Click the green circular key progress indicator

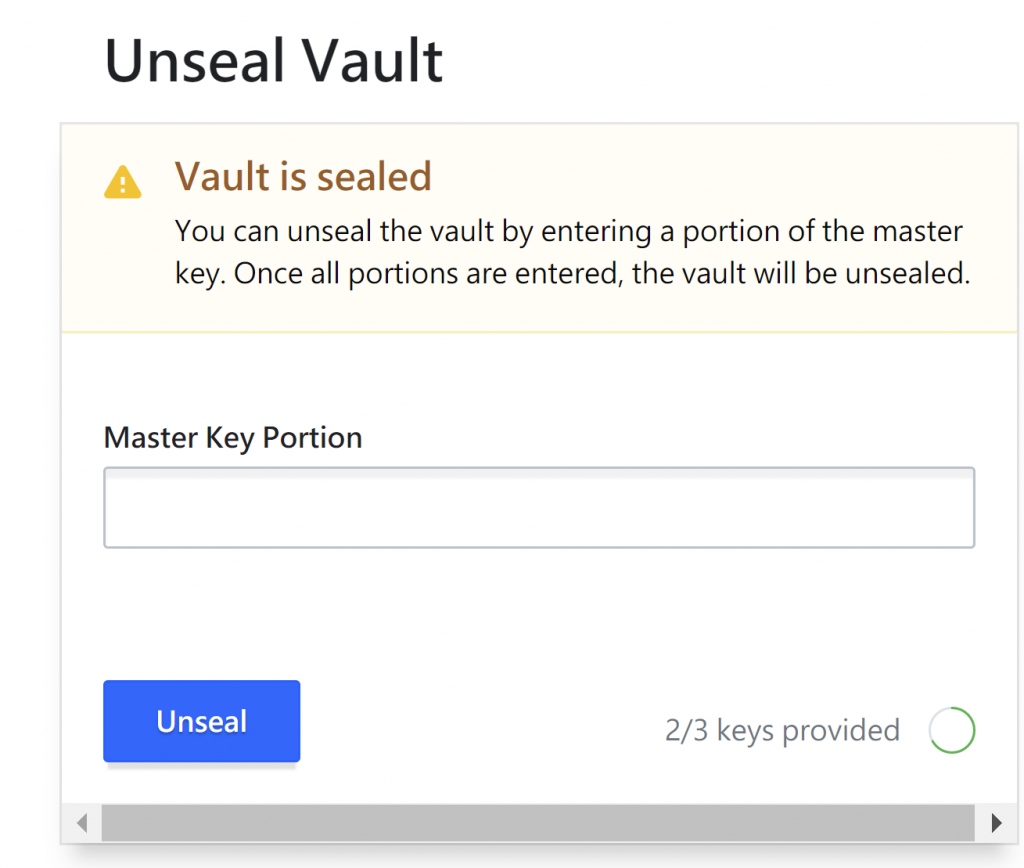[951, 730]
